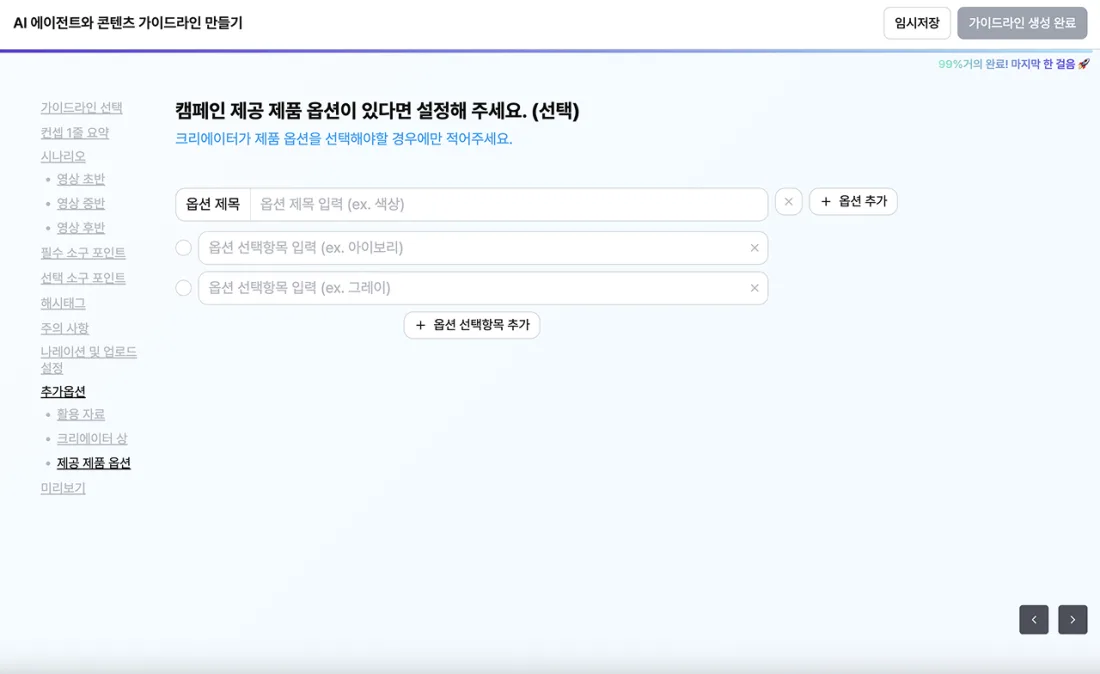The width and height of the screenshot is (1100, 674).
Task: Clear the 그레이 option item field
Action: point(754,288)
